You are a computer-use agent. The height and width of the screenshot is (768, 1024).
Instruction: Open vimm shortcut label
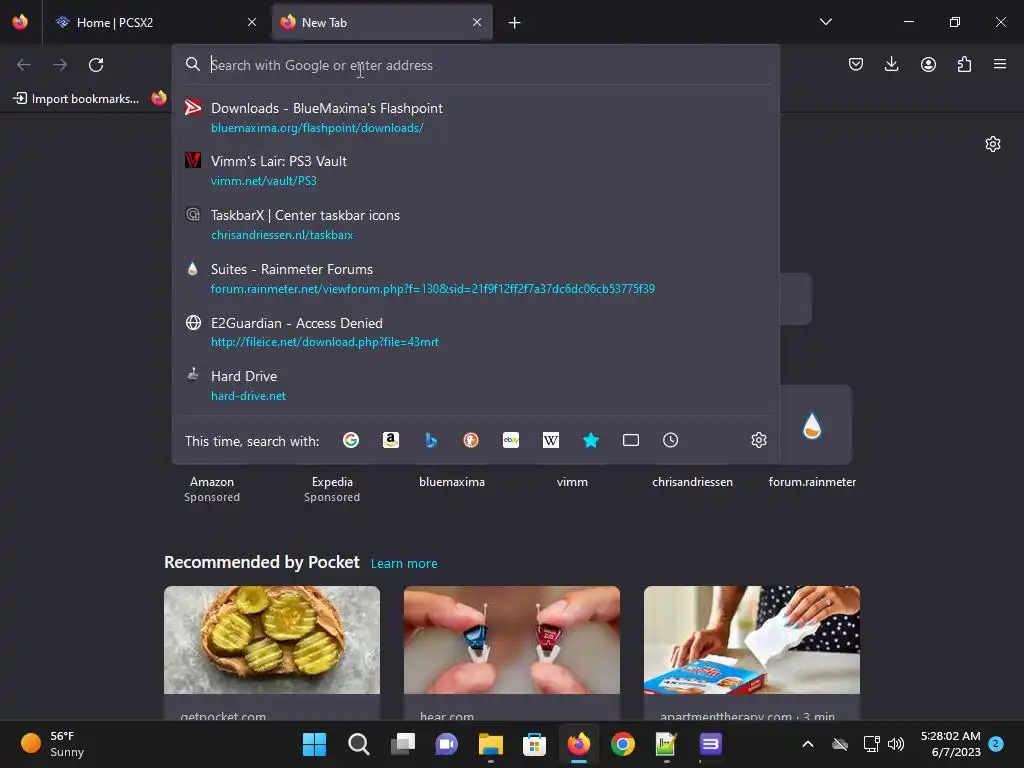pos(572,482)
